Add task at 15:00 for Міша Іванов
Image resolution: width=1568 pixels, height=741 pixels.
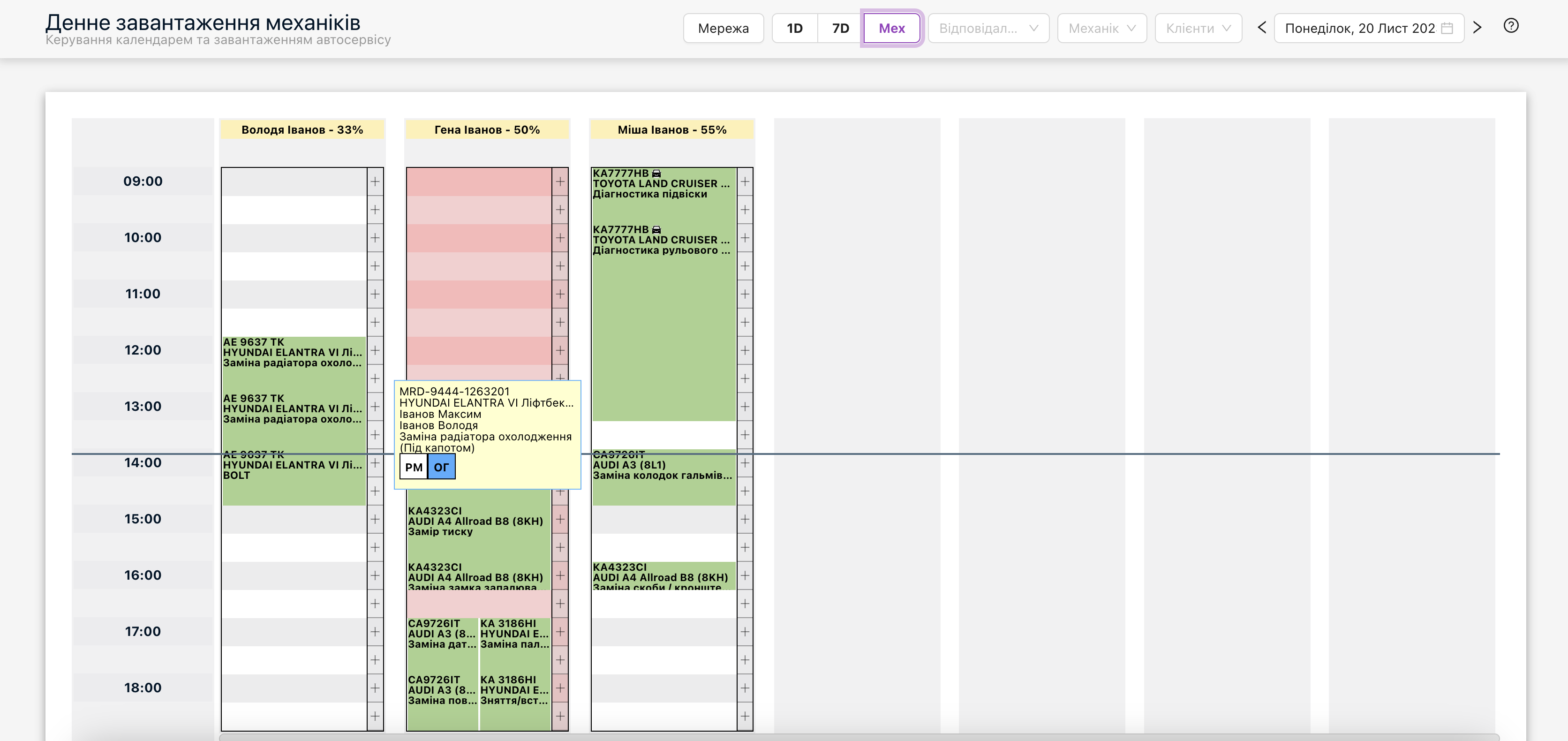point(745,519)
